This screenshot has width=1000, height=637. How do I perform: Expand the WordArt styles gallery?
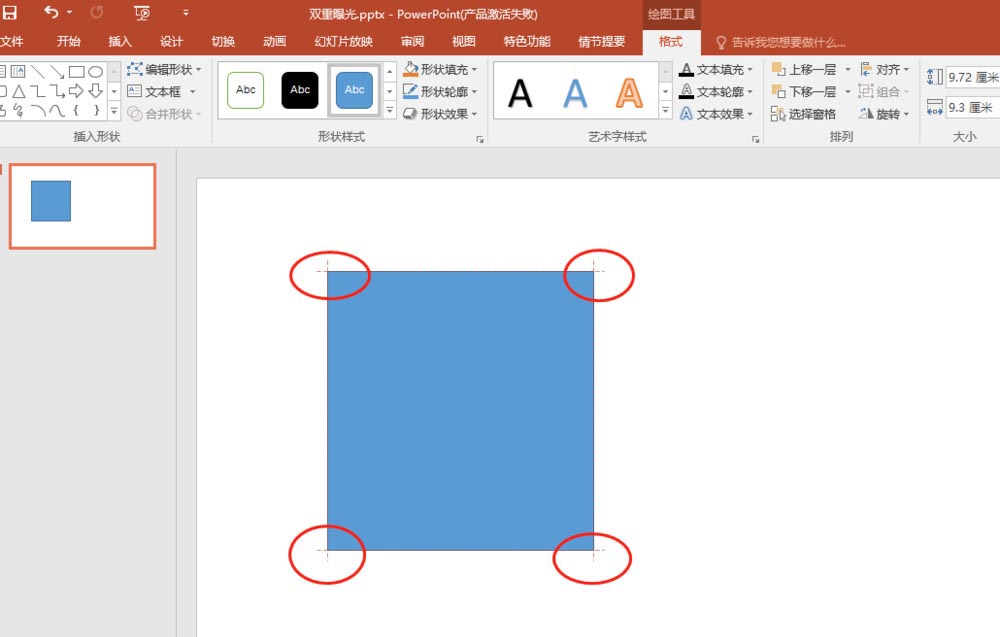tap(665, 112)
